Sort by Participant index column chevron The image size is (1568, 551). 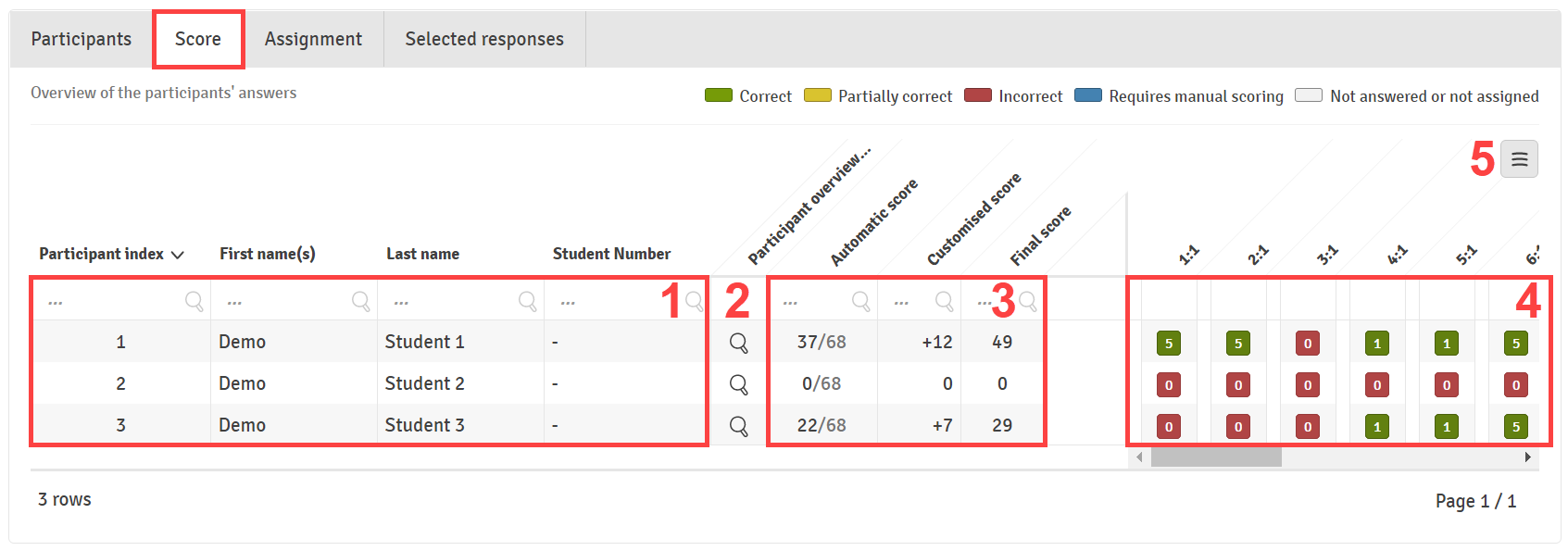(178, 255)
